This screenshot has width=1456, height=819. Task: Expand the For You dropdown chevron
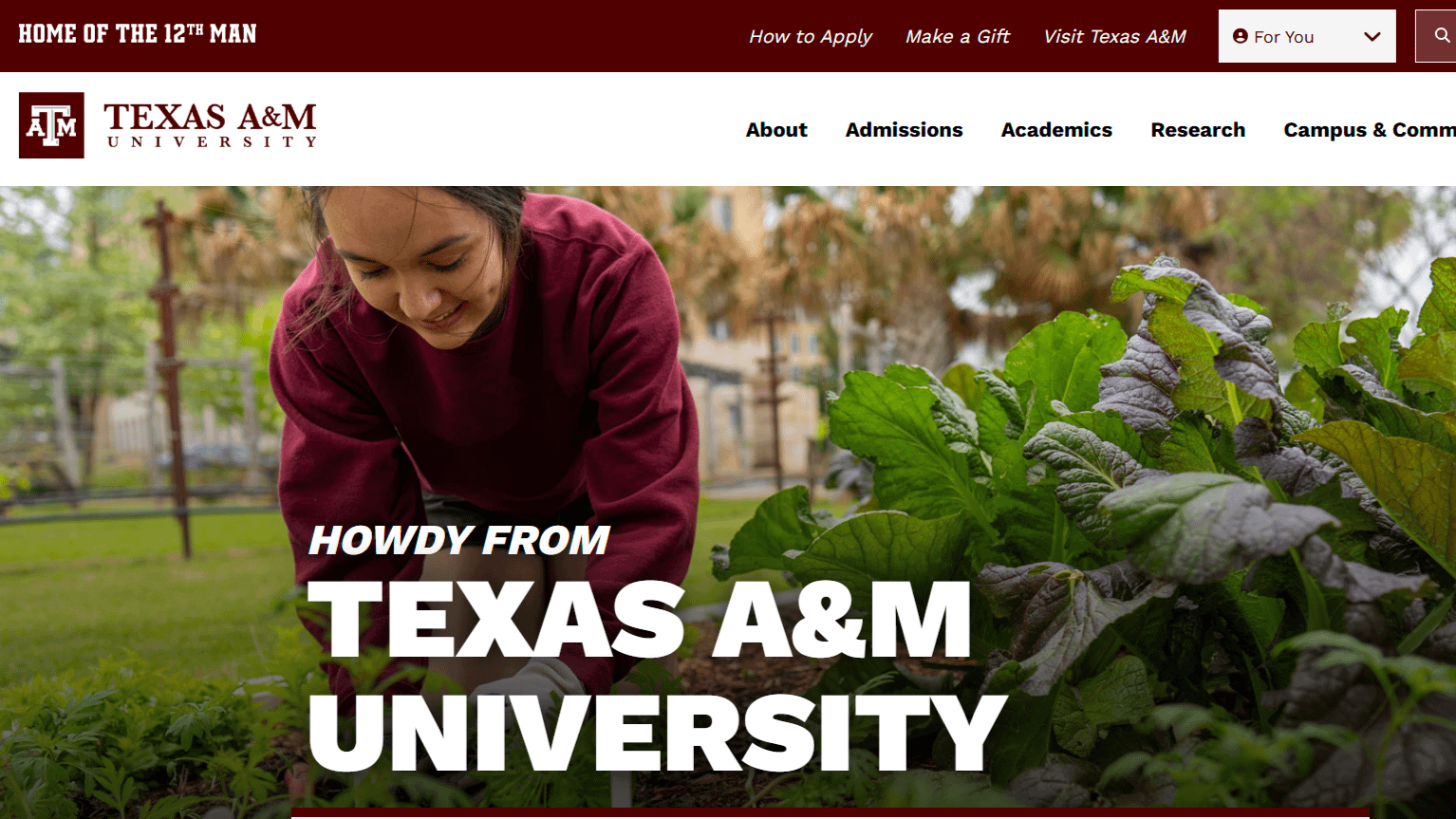pyautogui.click(x=1372, y=36)
